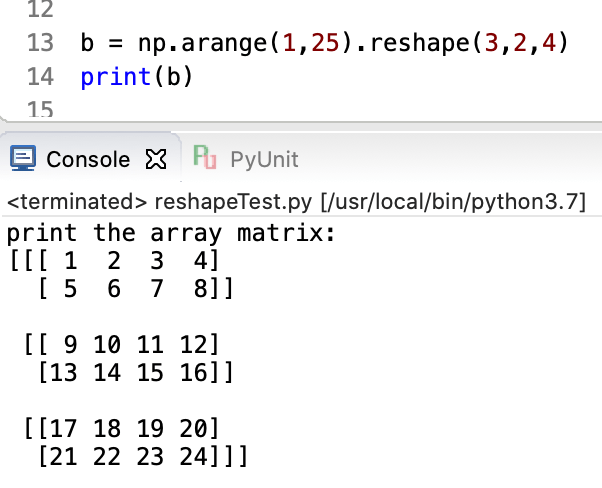This screenshot has height=488, width=602.
Task: Click line number 12 in the gutter
Action: [40, 11]
